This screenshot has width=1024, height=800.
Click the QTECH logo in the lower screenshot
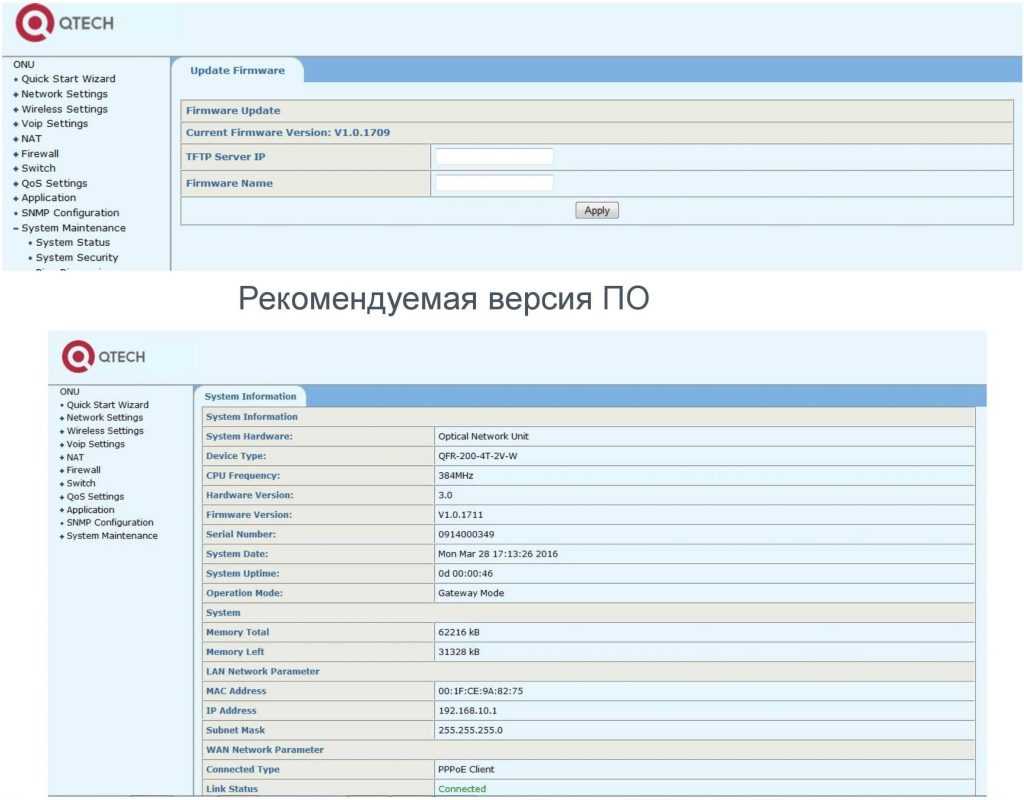point(104,357)
